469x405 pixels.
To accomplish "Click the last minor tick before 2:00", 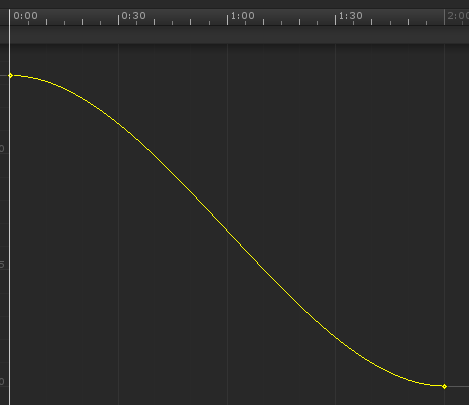I will (x=426, y=23).
